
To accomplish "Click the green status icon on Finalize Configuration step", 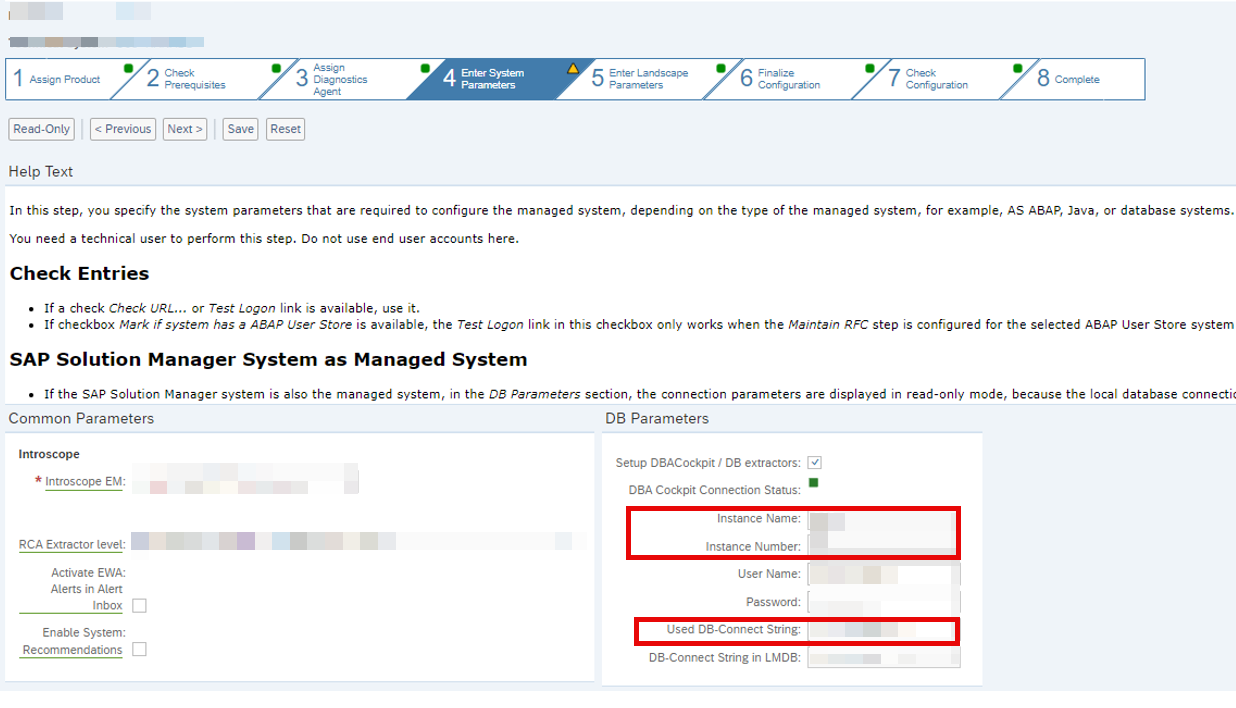I will click(x=869, y=69).
